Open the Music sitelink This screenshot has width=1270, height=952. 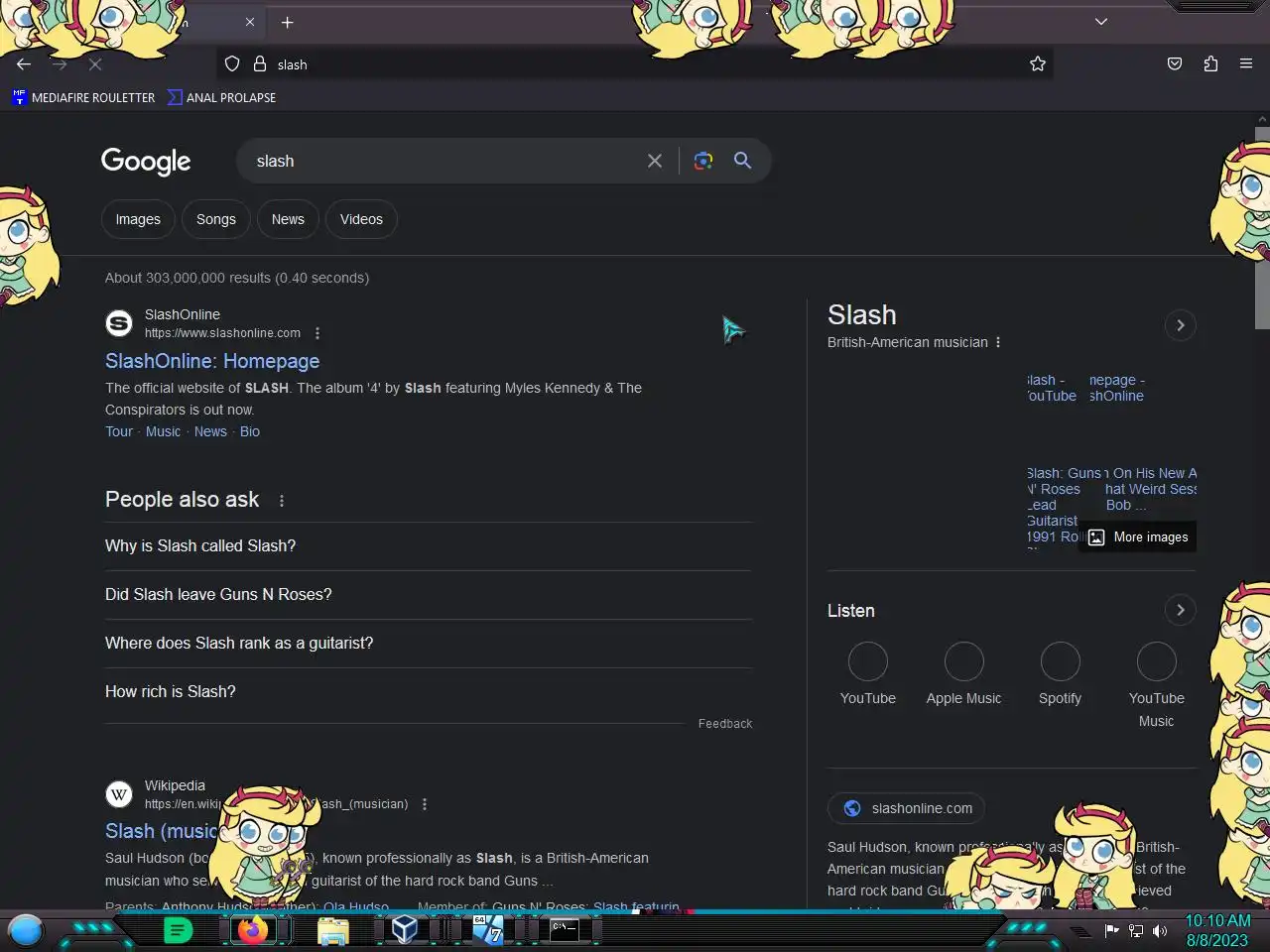[163, 431]
